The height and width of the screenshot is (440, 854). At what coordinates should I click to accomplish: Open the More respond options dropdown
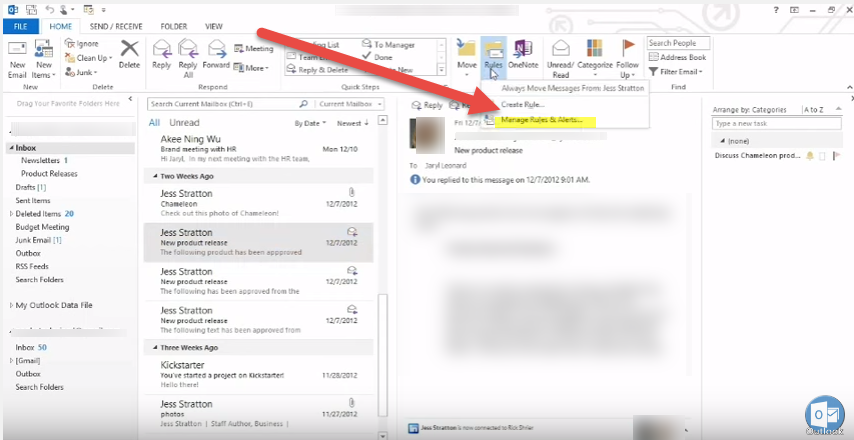(x=252, y=68)
